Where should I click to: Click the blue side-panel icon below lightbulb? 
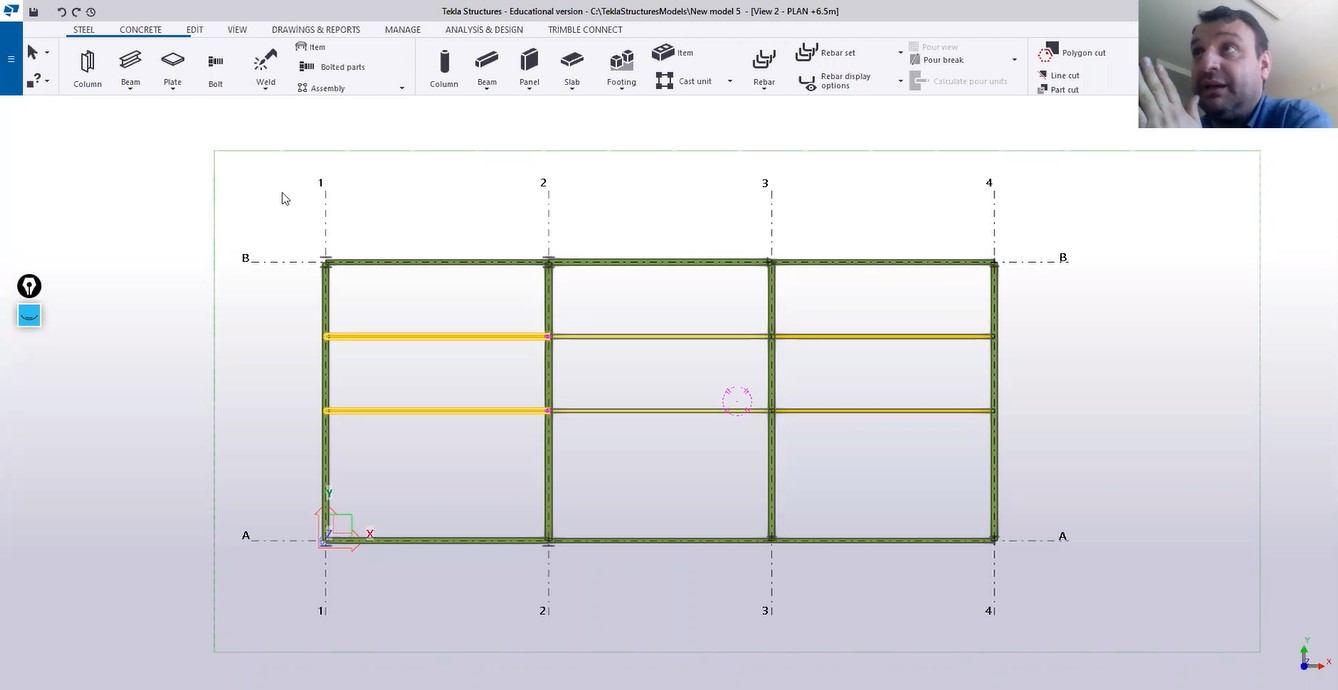point(29,316)
